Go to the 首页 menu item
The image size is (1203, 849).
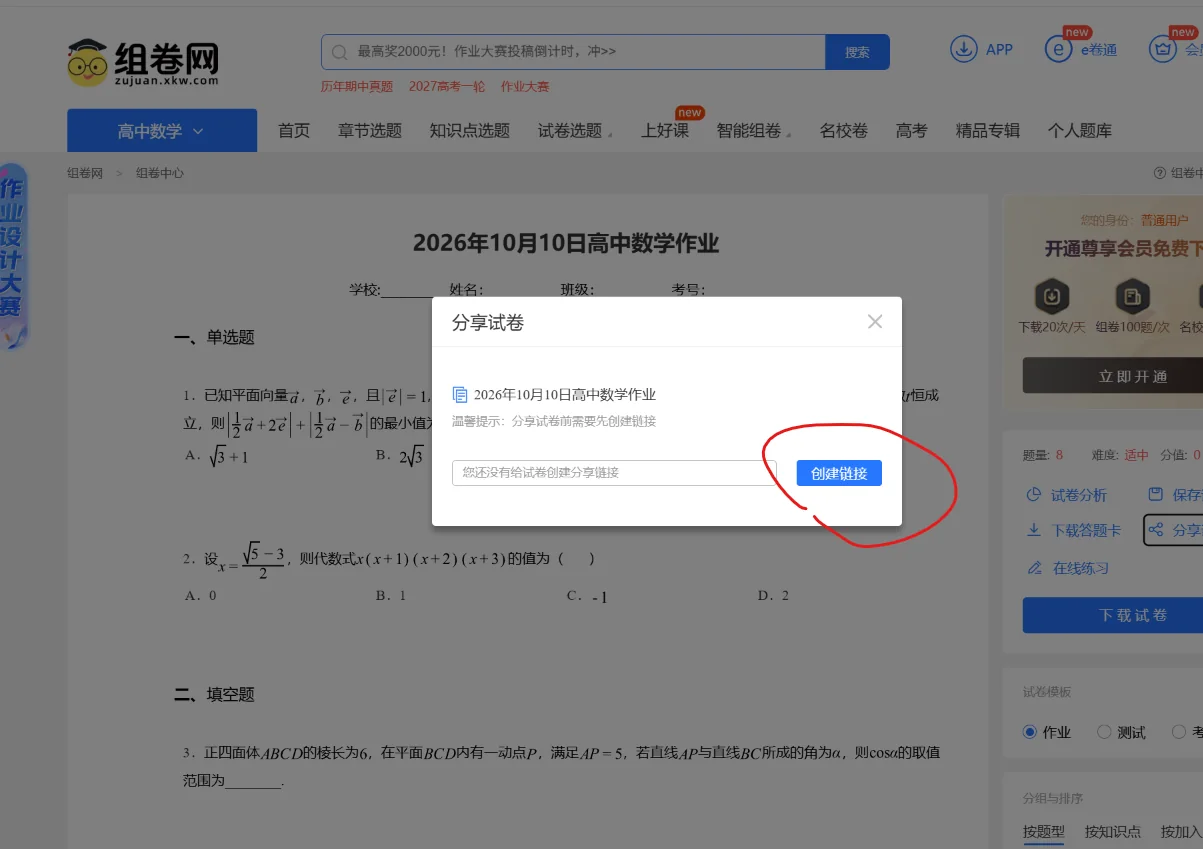tap(294, 131)
